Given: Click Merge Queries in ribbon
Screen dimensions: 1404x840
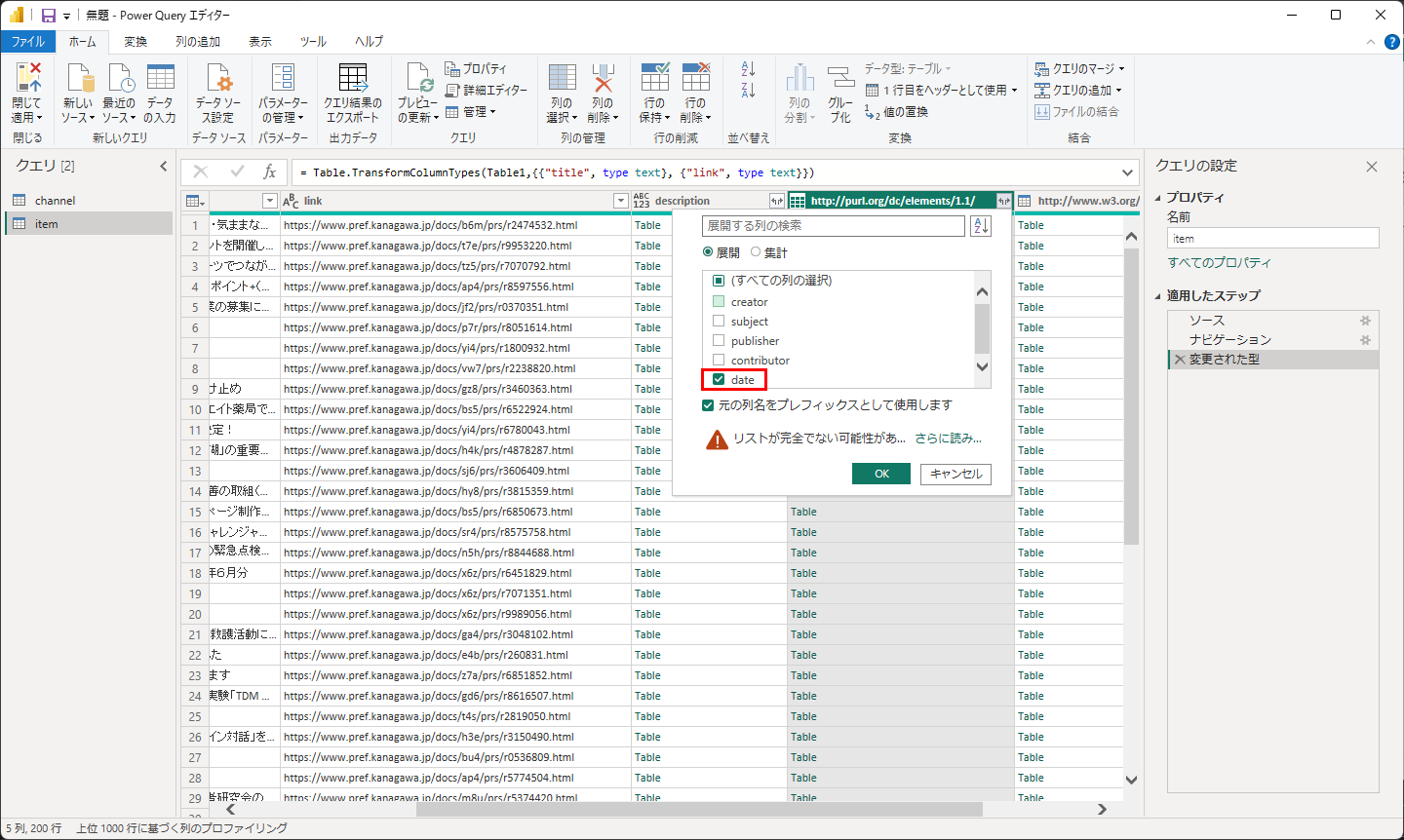Looking at the screenshot, I should pos(1079,68).
